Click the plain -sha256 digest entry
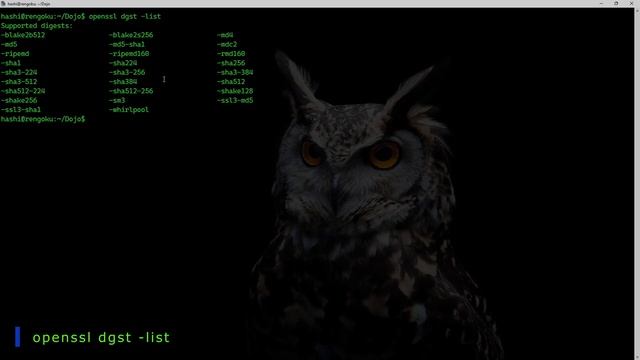 (231, 63)
